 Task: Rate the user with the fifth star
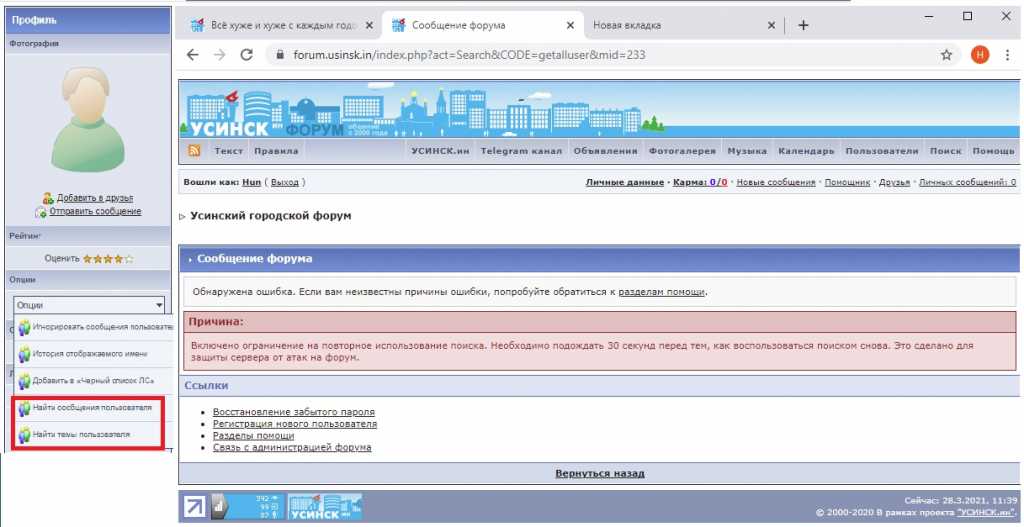click(128, 258)
